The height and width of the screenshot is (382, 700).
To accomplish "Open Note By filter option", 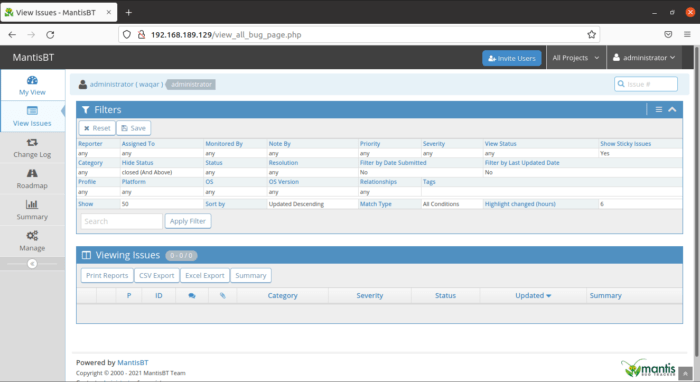I will tap(280, 144).
